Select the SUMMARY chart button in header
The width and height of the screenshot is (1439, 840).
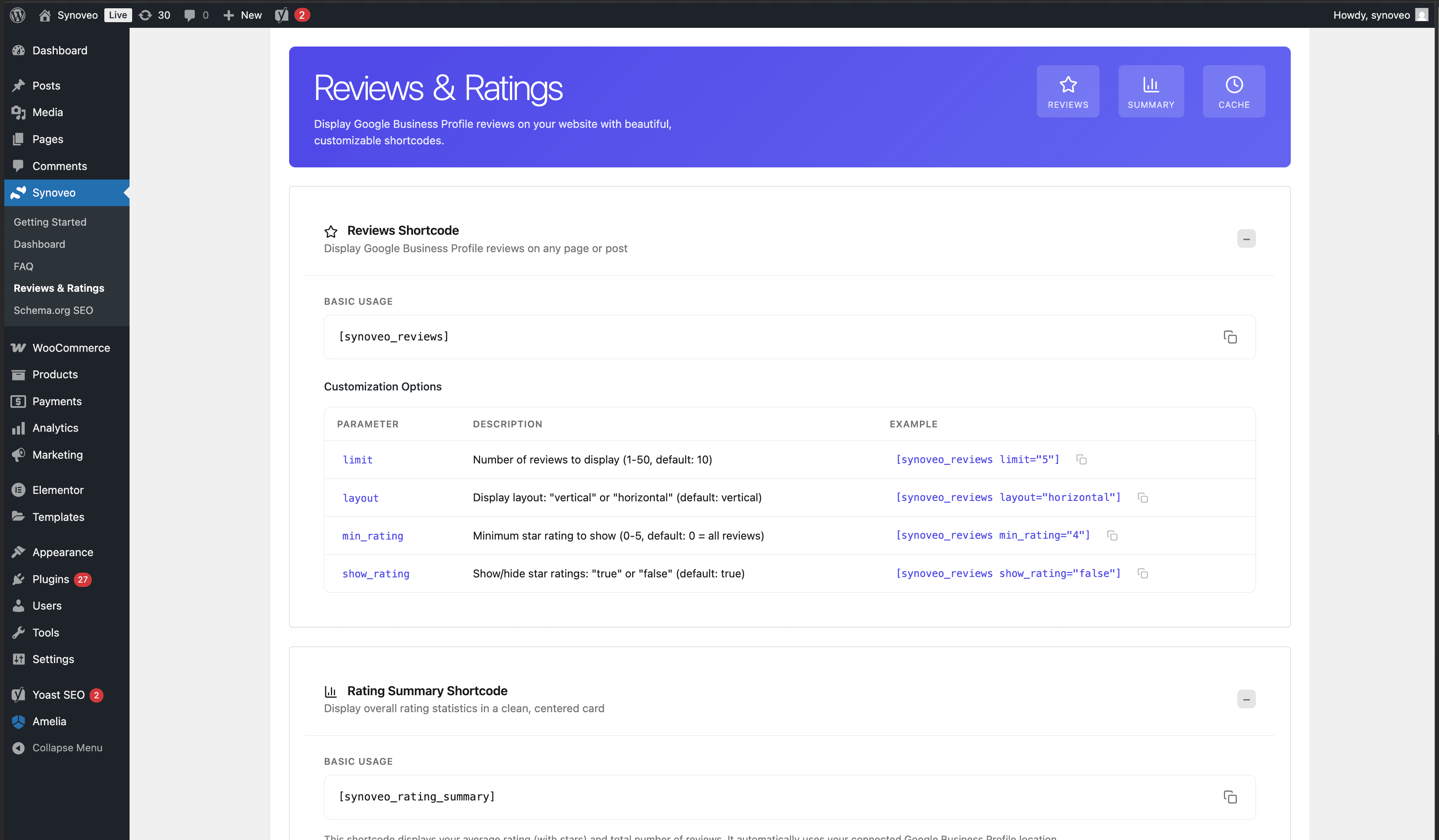(1151, 91)
